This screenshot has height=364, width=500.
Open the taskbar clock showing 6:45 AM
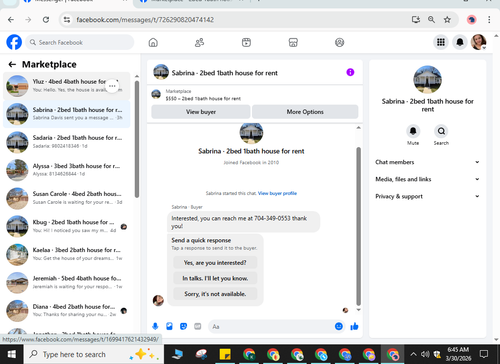tap(458, 354)
